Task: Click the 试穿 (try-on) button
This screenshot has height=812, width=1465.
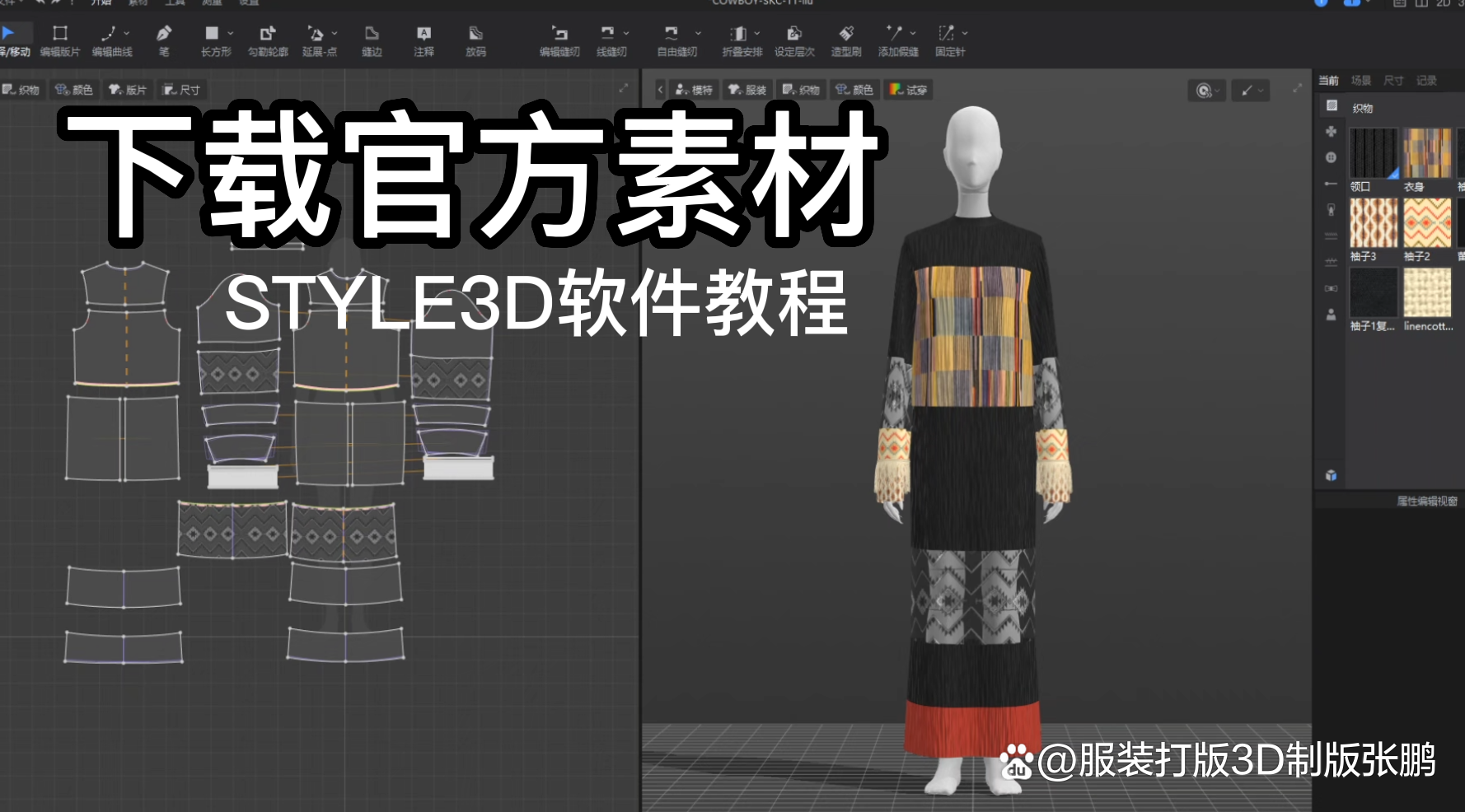Action: click(908, 90)
